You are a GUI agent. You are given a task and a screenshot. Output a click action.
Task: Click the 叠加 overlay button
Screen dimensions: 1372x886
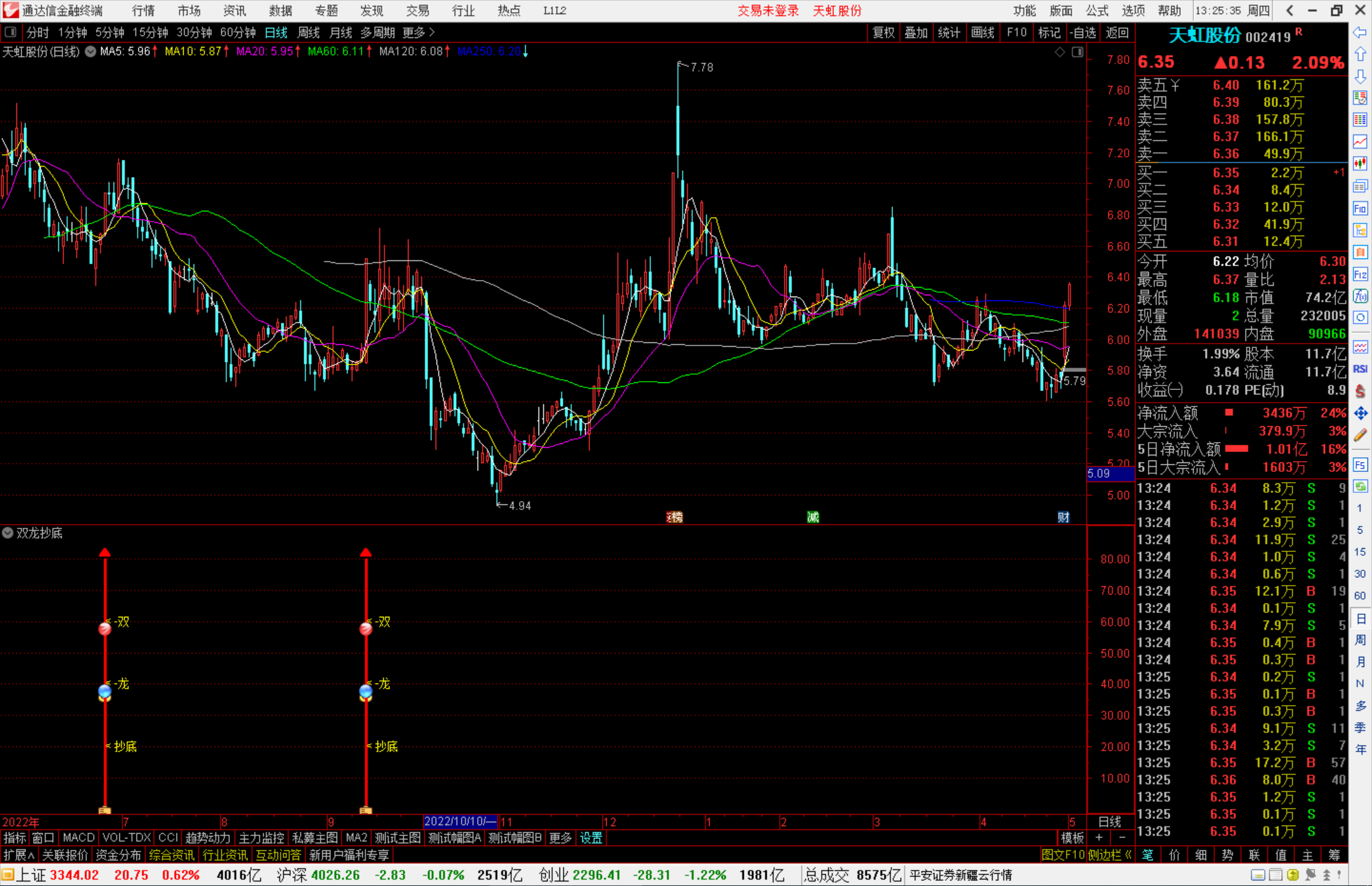916,32
